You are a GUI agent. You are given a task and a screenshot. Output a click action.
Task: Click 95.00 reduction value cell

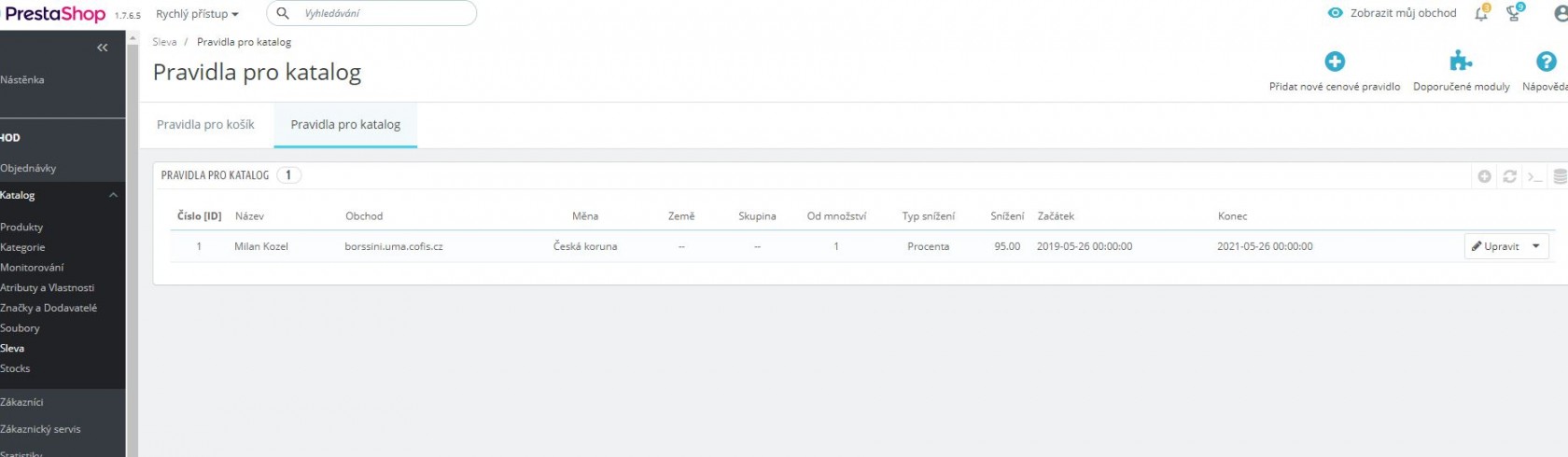pos(1007,247)
